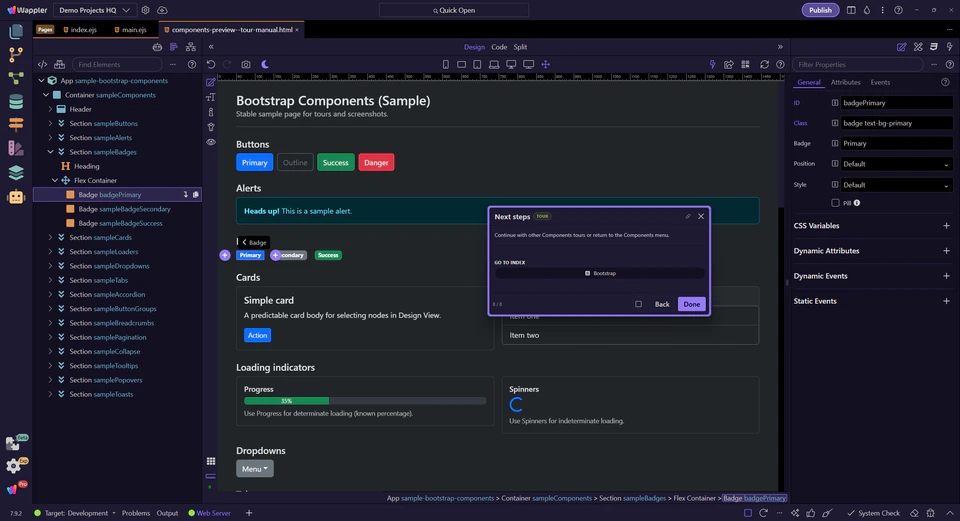Toggle the binding icon next to the Style field
The width and height of the screenshot is (960, 521).
tap(834, 185)
